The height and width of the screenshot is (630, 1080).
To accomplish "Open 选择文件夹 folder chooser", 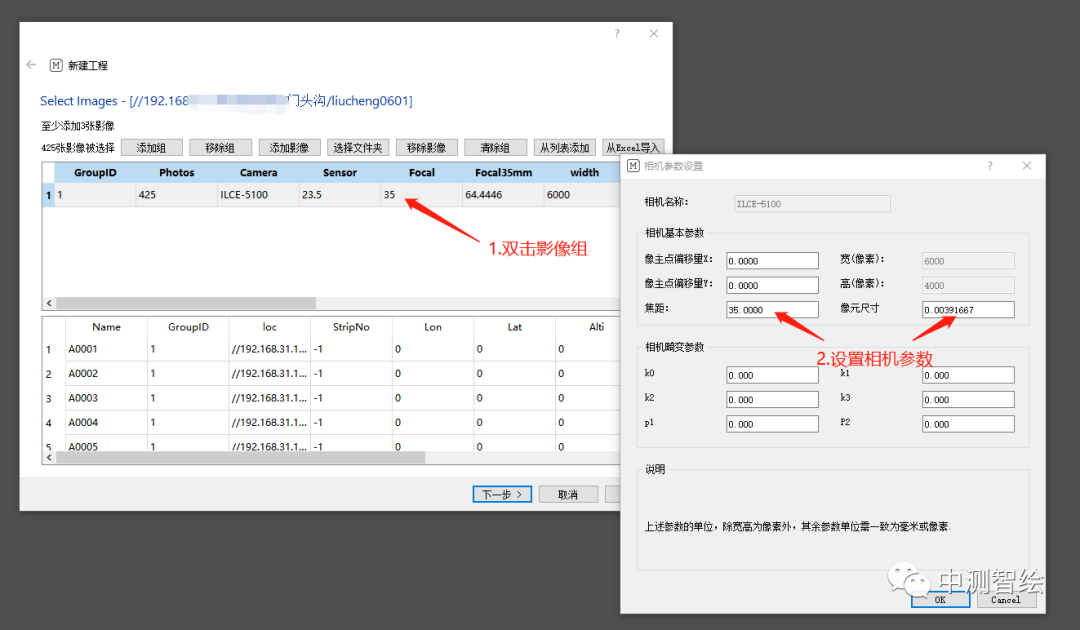I will click(358, 148).
